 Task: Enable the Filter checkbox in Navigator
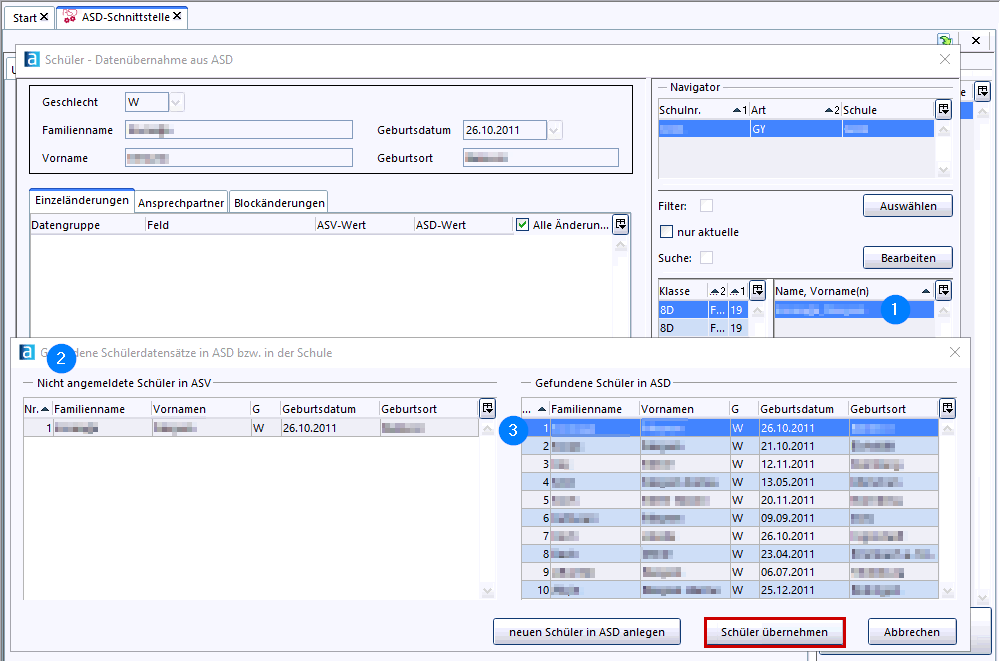pos(706,205)
